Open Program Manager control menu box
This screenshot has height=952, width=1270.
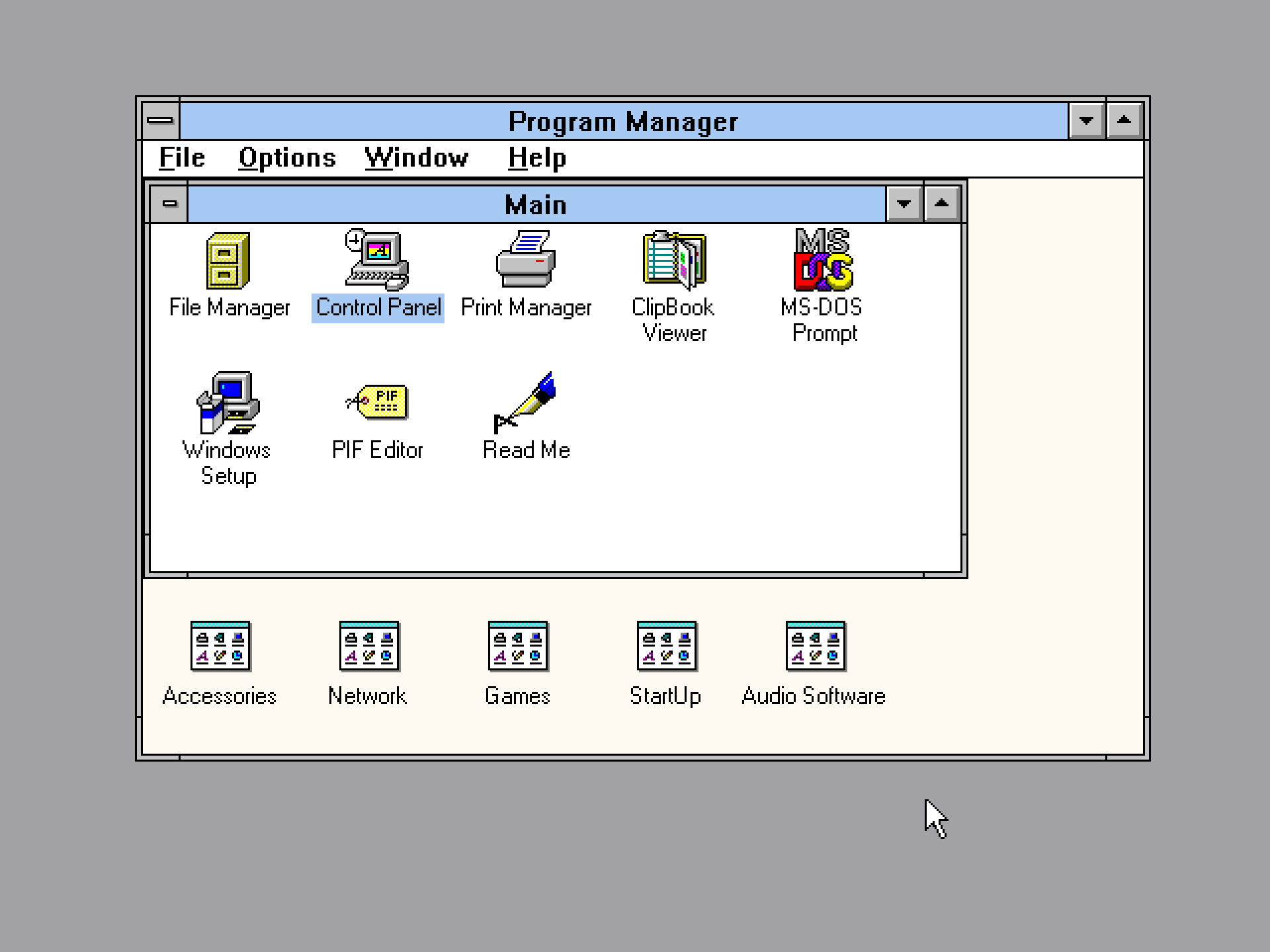coord(160,120)
